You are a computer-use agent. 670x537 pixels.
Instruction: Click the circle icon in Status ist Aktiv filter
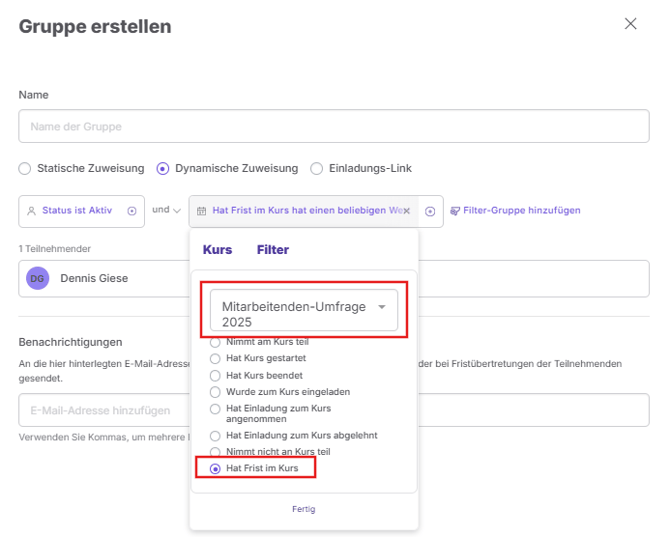132,211
